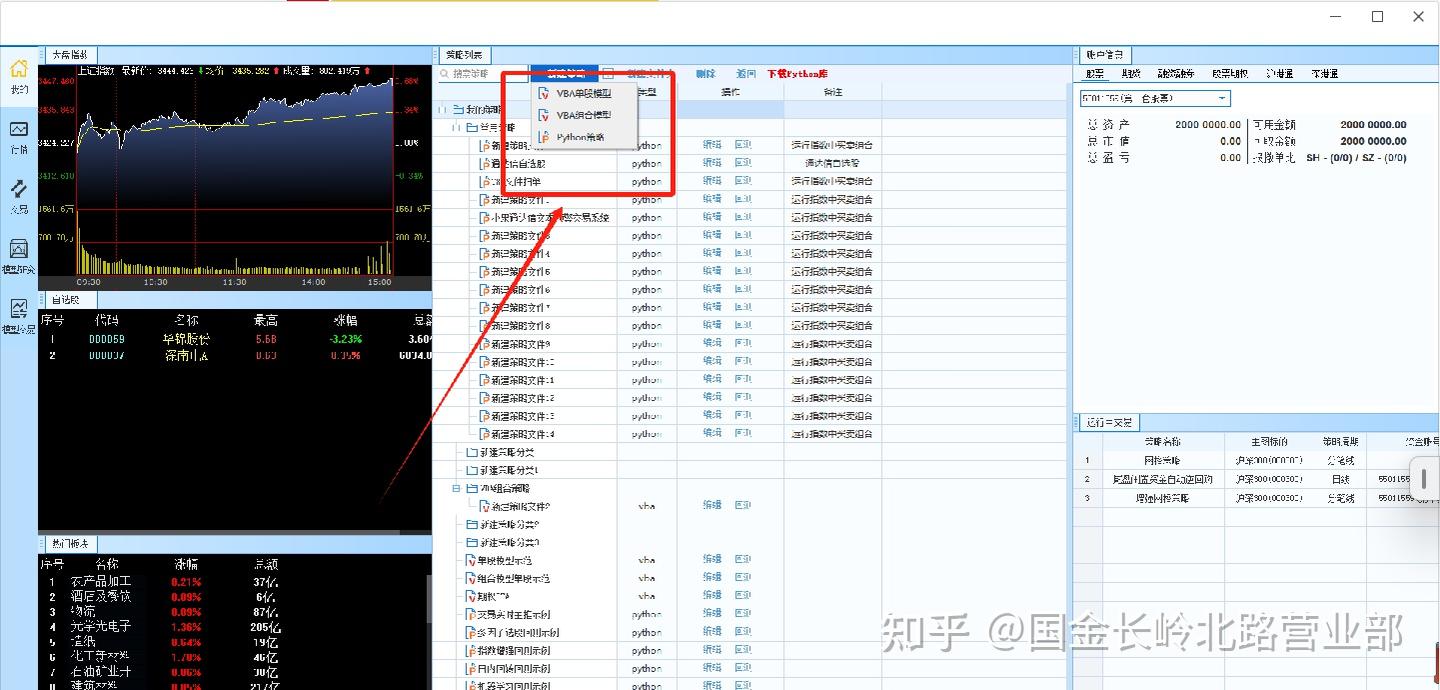Open the account selection dropdown
This screenshot has width=1440, height=690.
(x=1224, y=98)
